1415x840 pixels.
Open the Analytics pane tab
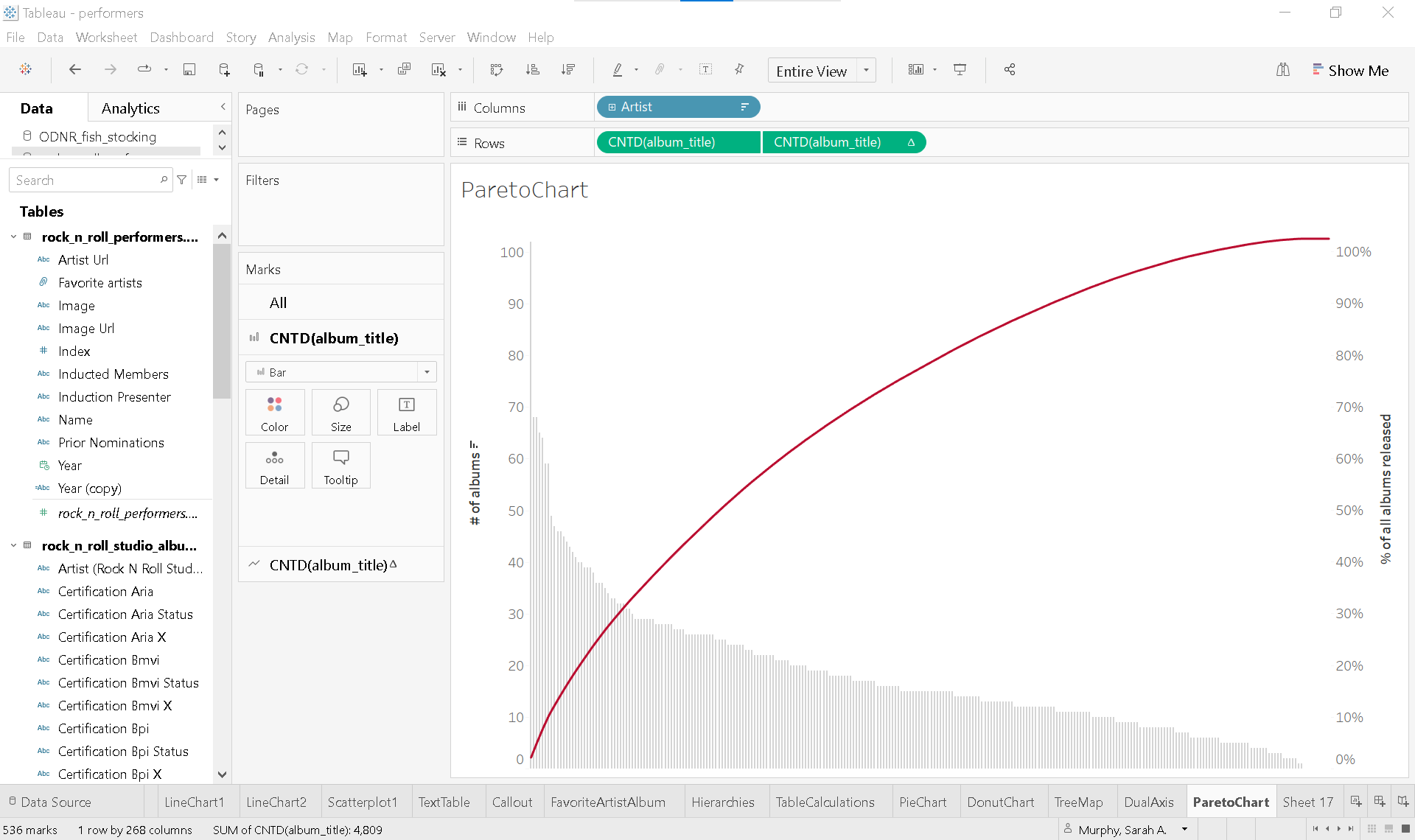[x=130, y=108]
